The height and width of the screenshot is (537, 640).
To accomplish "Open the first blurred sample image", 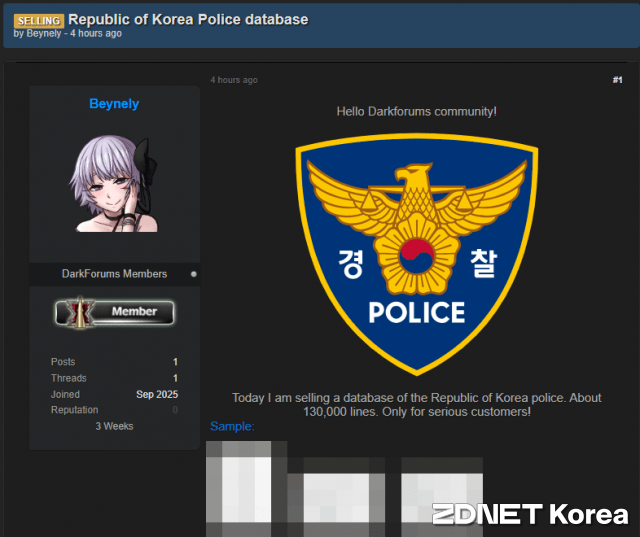I will pyautogui.click(x=246, y=488).
